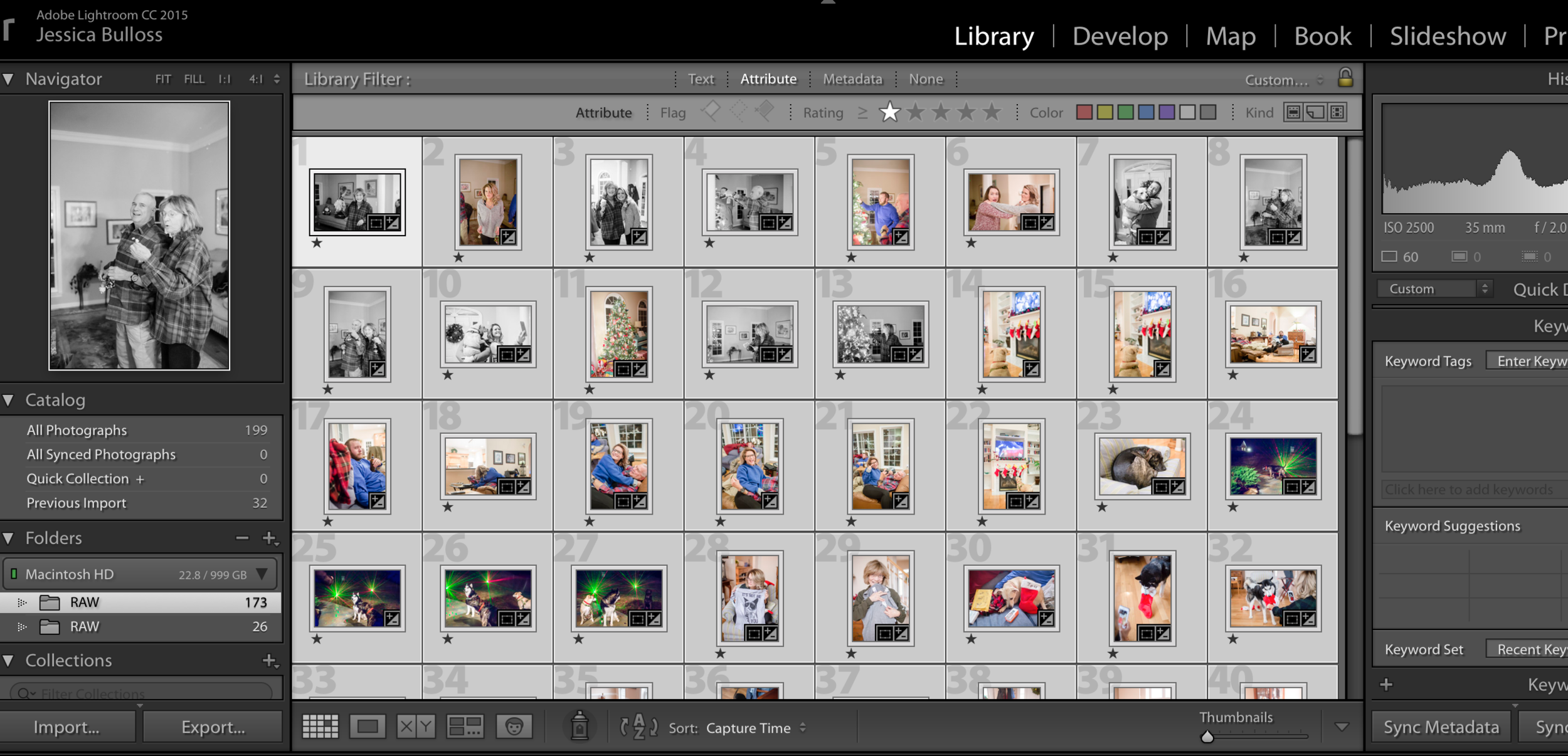Select Metadata filter tab
Viewport: 1568px width, 756px height.
[852, 79]
